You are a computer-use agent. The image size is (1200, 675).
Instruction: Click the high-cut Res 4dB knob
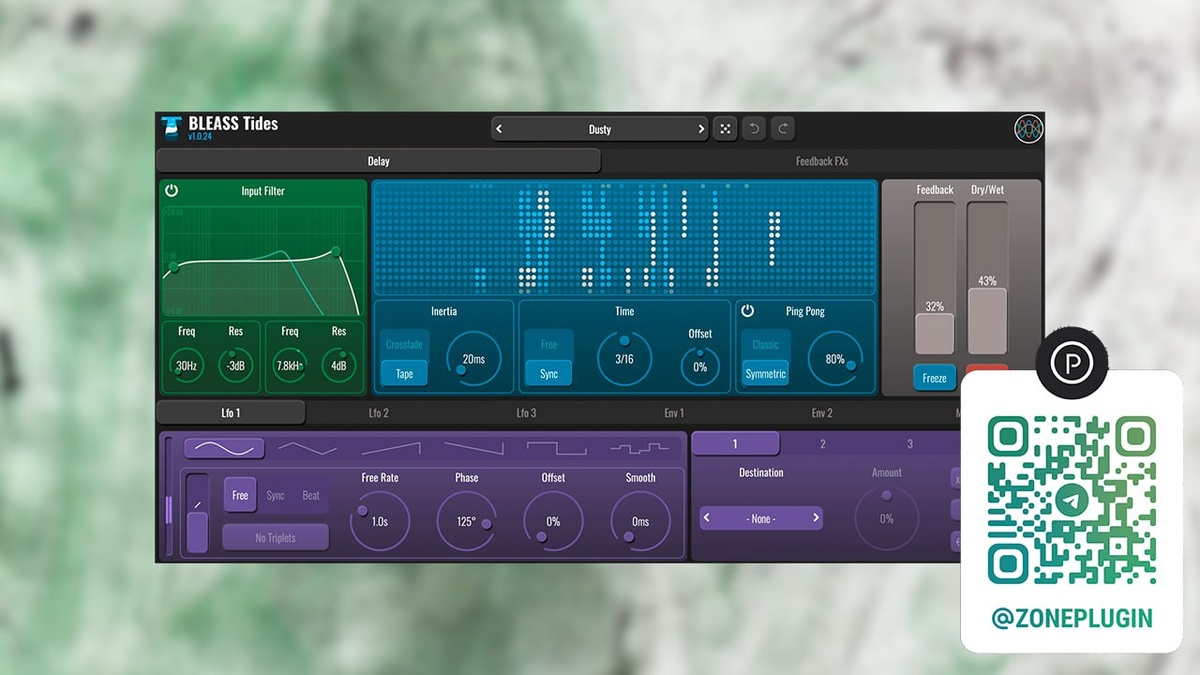click(339, 365)
